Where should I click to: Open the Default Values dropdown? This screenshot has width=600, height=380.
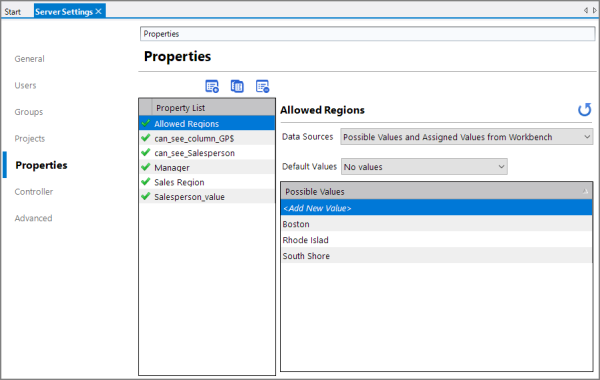(424, 166)
